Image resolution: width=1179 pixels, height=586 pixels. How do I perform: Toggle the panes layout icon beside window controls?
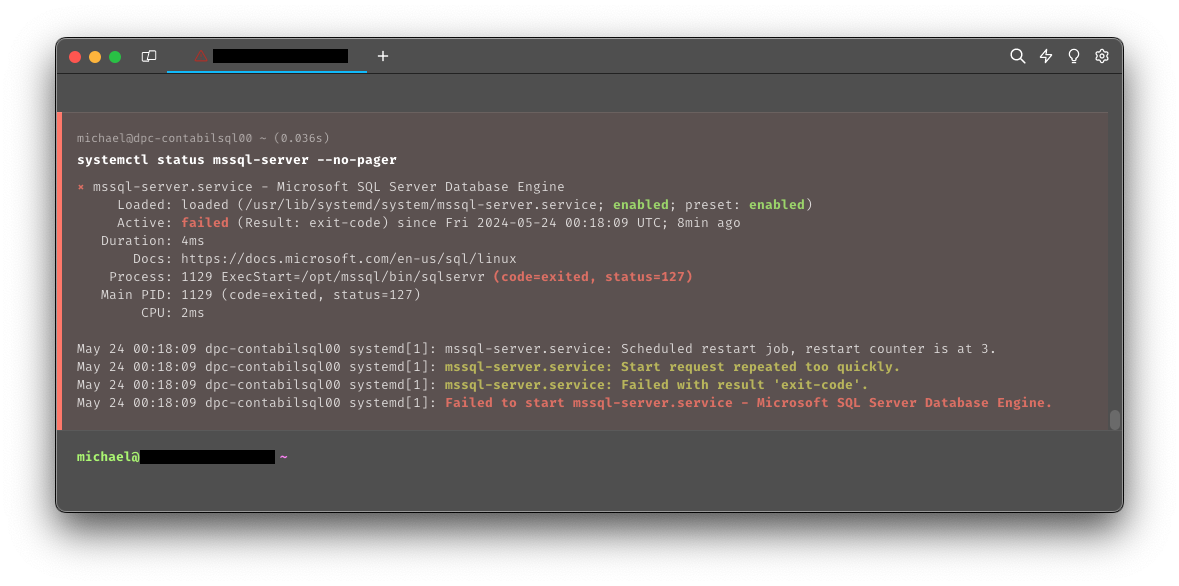pyautogui.click(x=149, y=56)
